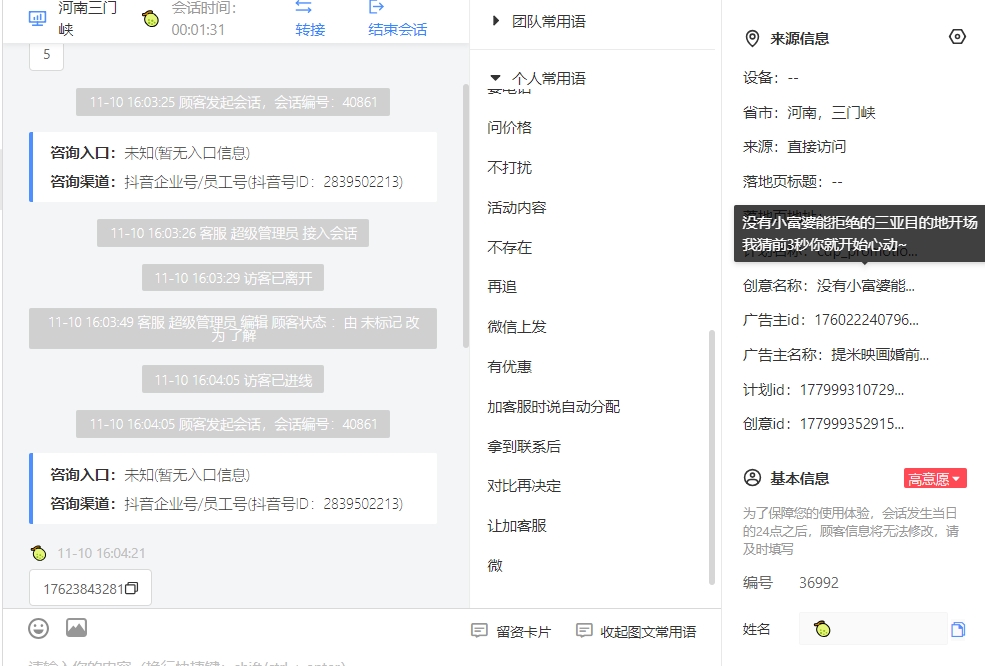Click the quick phrases list scrollbar
985x666 pixels.
(712, 457)
